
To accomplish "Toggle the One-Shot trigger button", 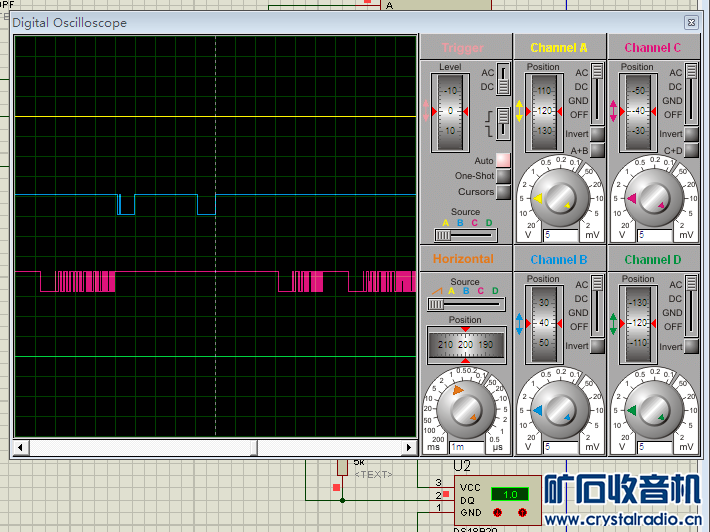I will tap(503, 176).
